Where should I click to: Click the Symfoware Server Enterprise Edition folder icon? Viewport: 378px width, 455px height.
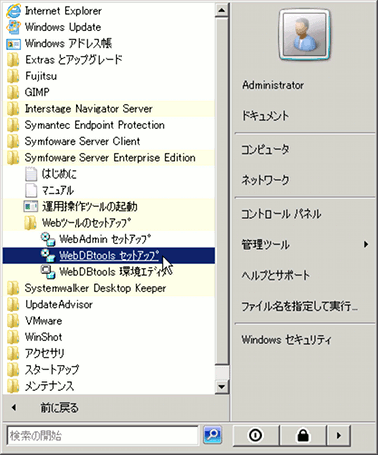pyautogui.click(x=13, y=158)
